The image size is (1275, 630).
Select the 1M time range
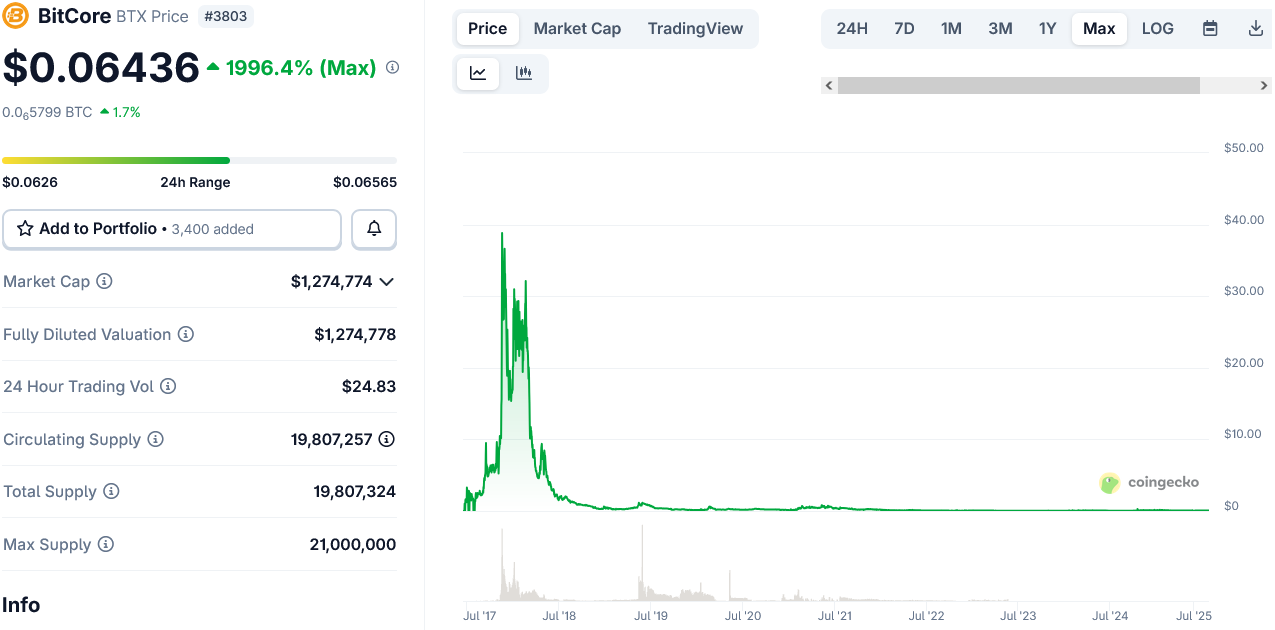coord(951,29)
